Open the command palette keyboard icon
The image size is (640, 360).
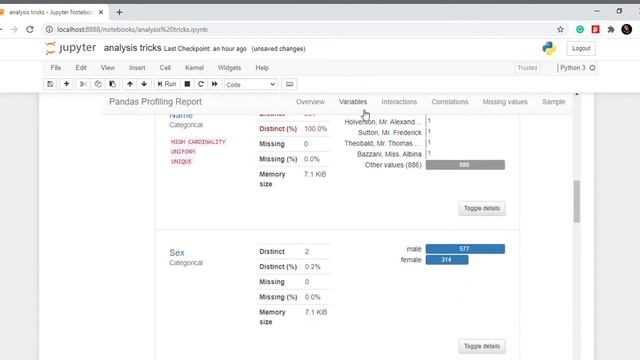(289, 84)
